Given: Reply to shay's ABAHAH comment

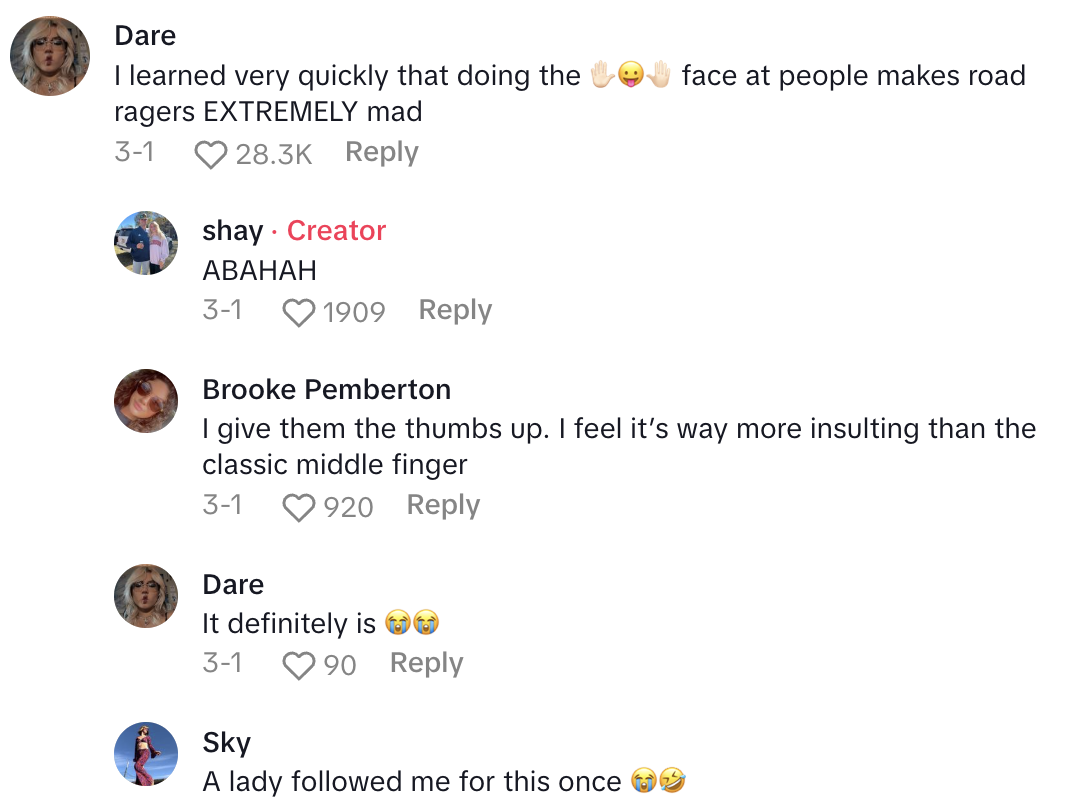Looking at the screenshot, I should coord(455,311).
